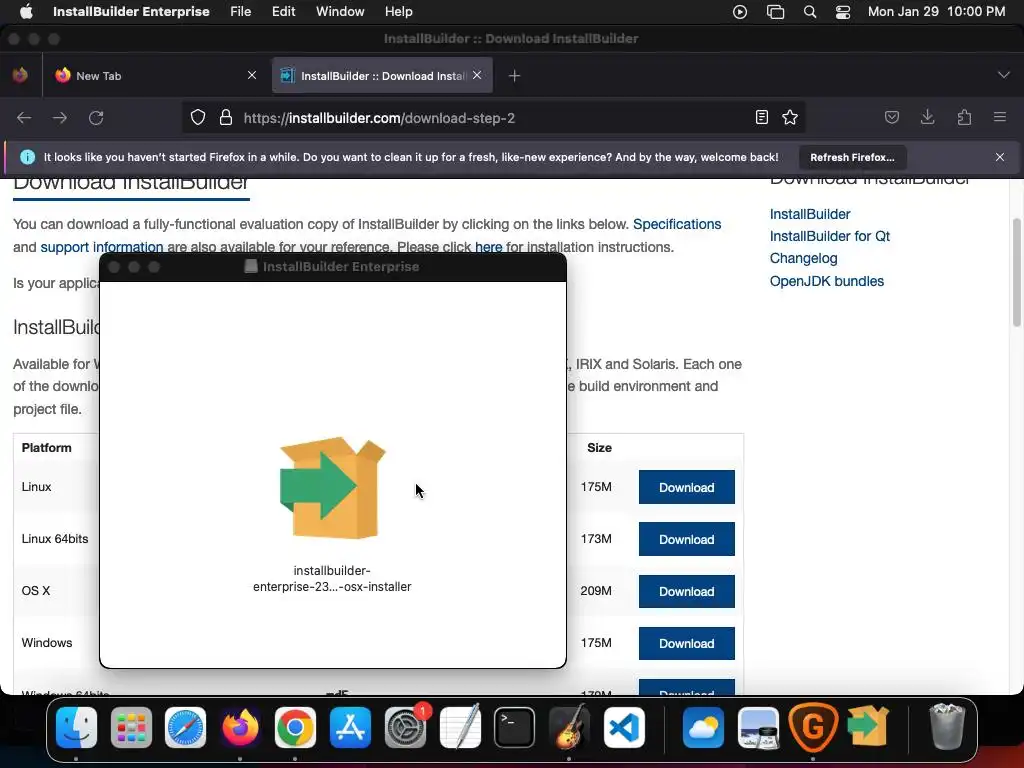Screen dimensions: 1024x768
Task: Click Refresh Firefox button
Action: click(852, 157)
